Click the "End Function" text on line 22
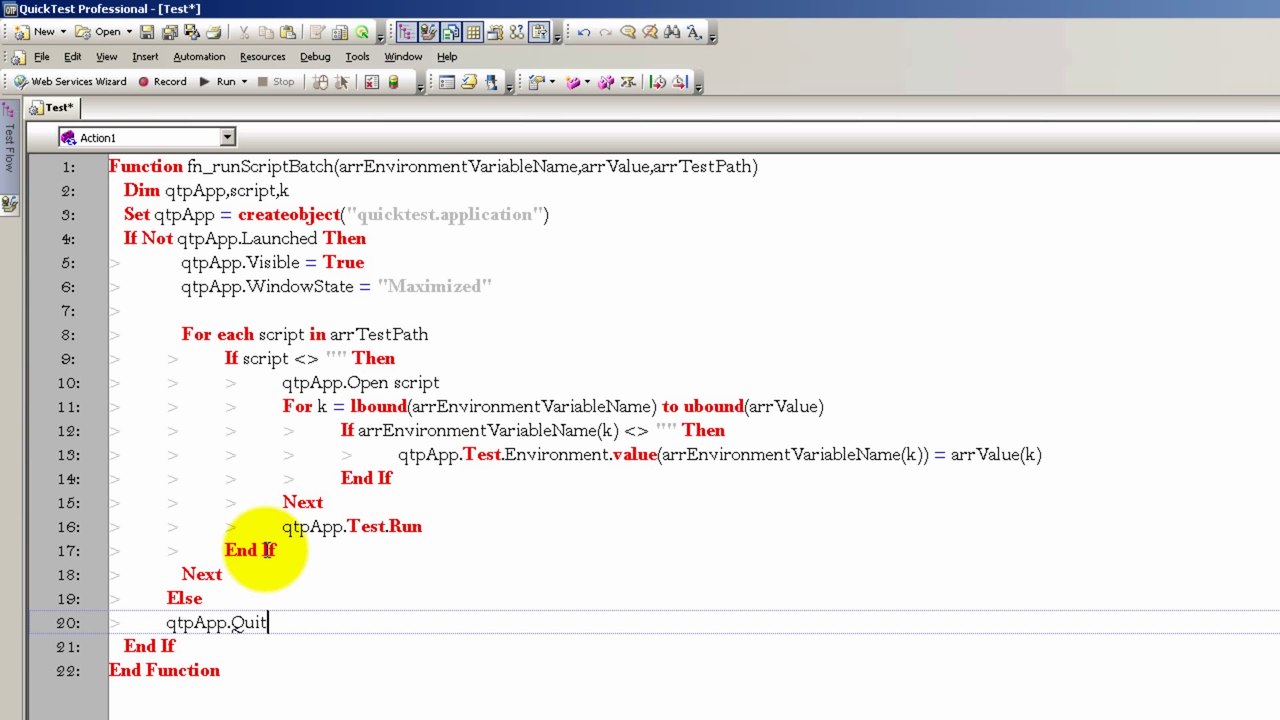The height and width of the screenshot is (720, 1280). pyautogui.click(x=164, y=670)
